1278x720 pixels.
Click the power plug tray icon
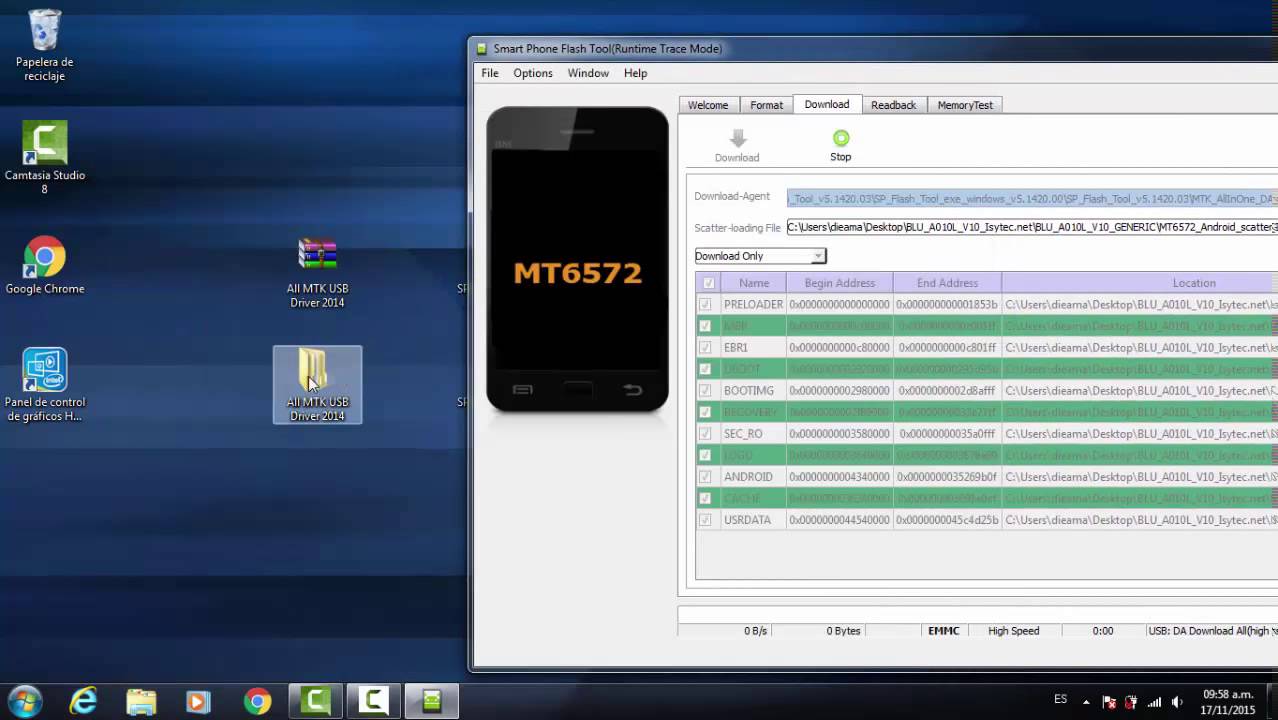click(x=1132, y=702)
